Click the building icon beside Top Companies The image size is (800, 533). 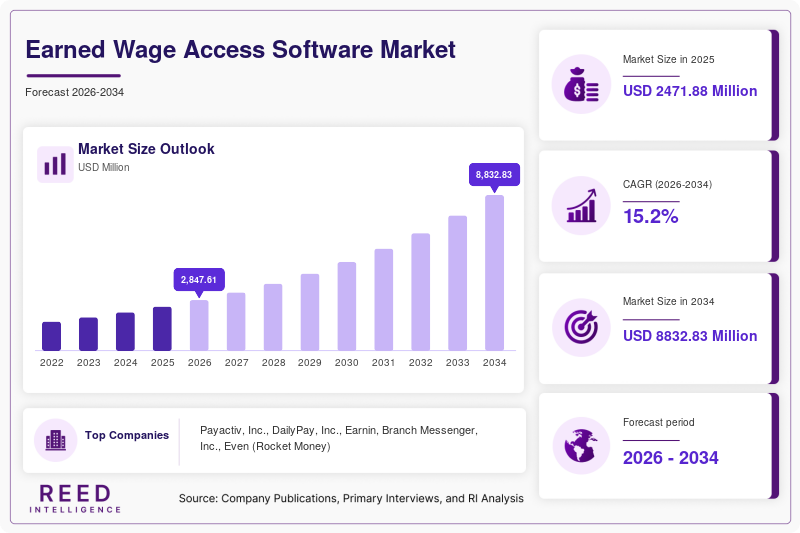pos(56,440)
